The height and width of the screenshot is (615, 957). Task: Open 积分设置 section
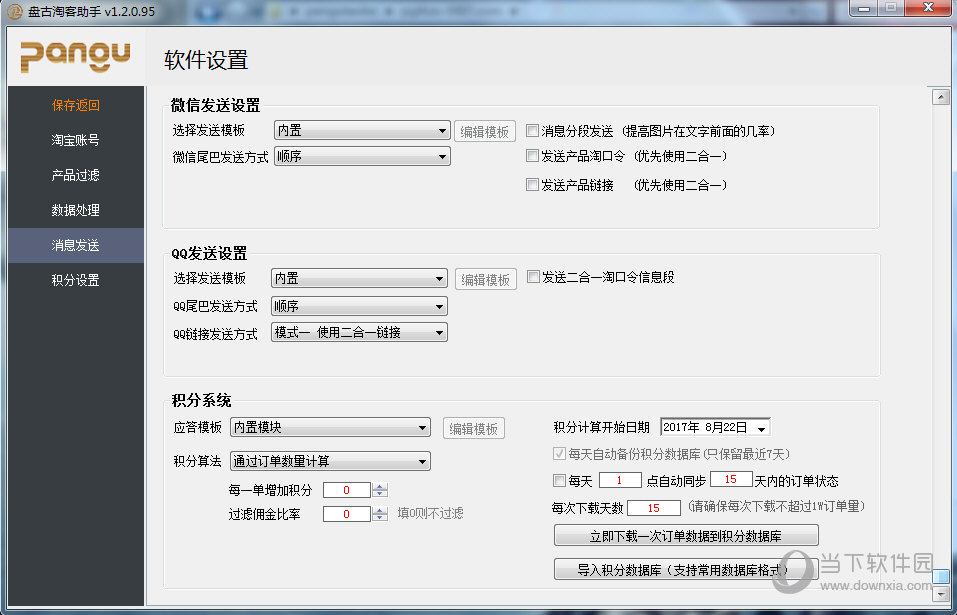76,280
